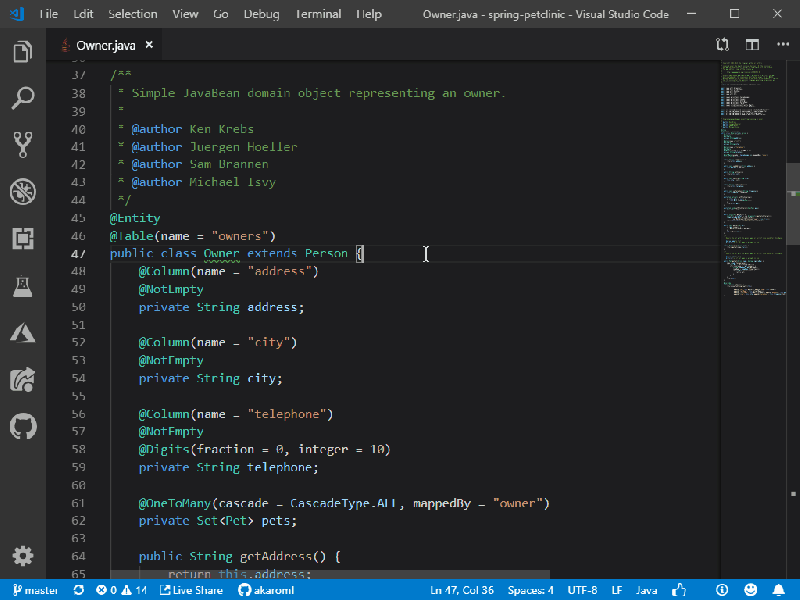
Task: Open the UTF-8 encoding selector
Action: click(x=582, y=590)
